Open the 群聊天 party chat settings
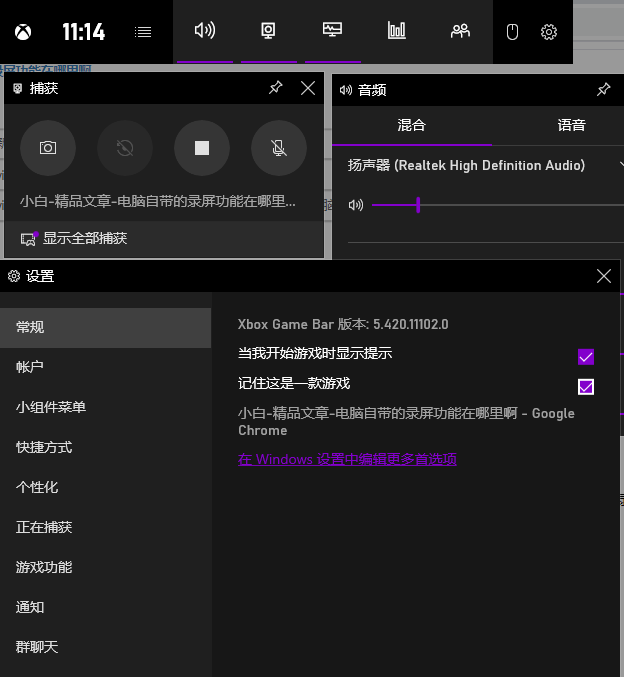The height and width of the screenshot is (677, 624). click(x=105, y=647)
